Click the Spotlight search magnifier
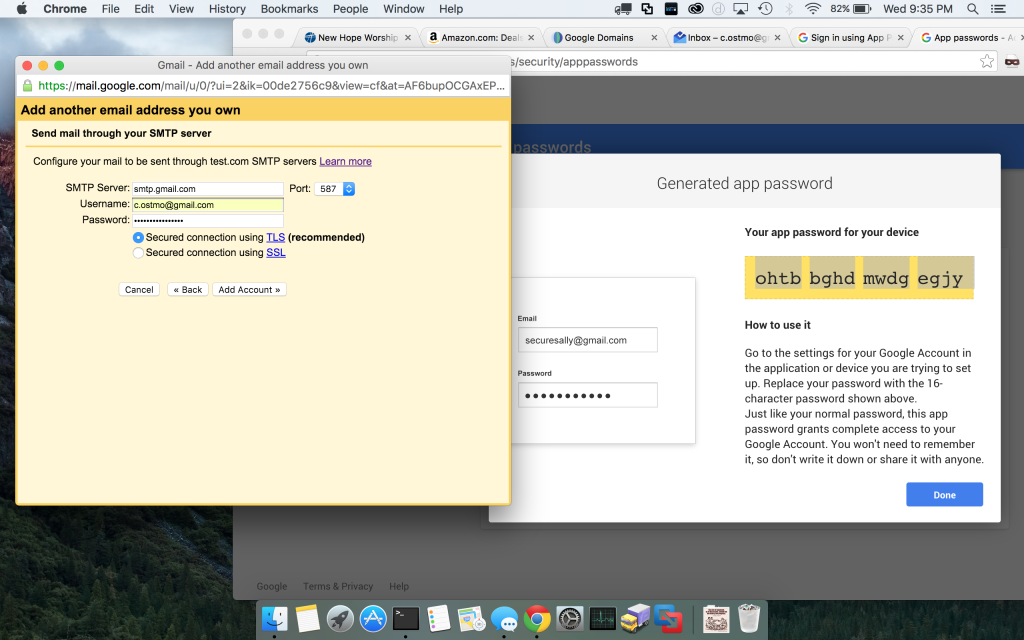Screen dimensions: 1024x640 pos(972,8)
